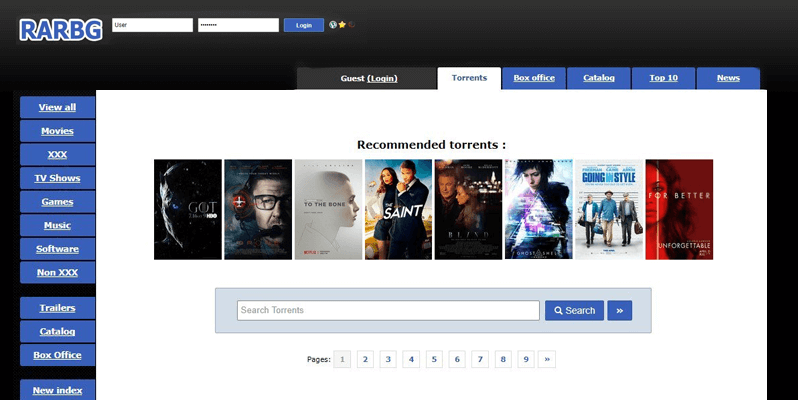
Task: Select View all in sidebar
Action: (x=58, y=107)
